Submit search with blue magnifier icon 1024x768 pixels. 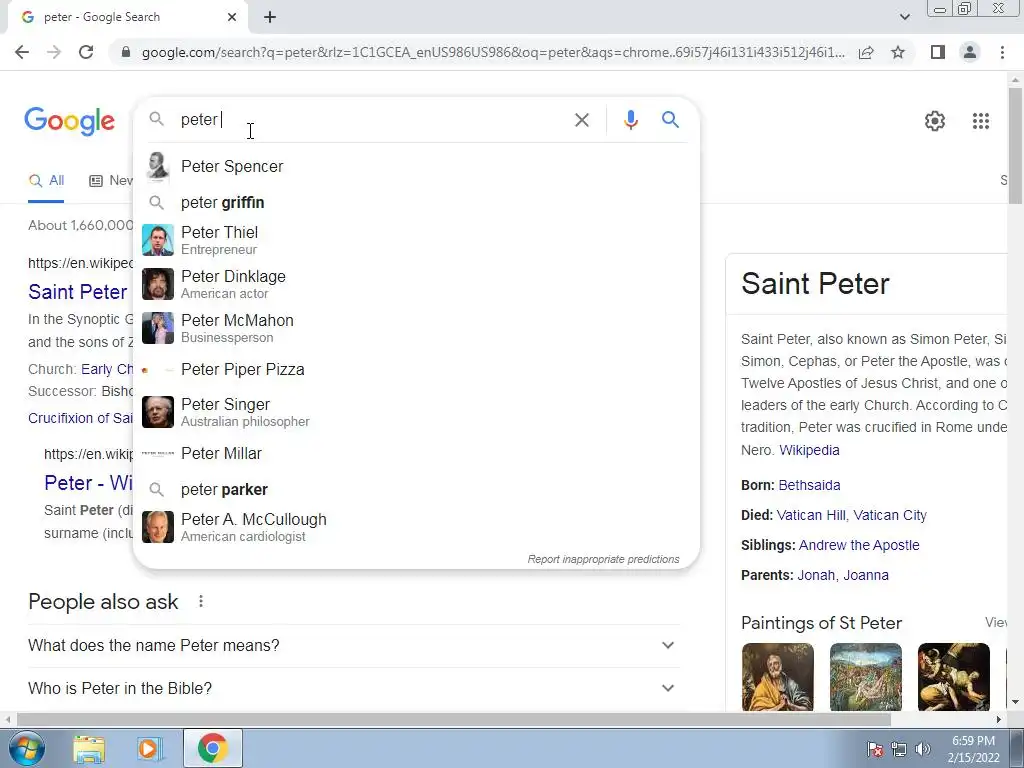point(670,120)
